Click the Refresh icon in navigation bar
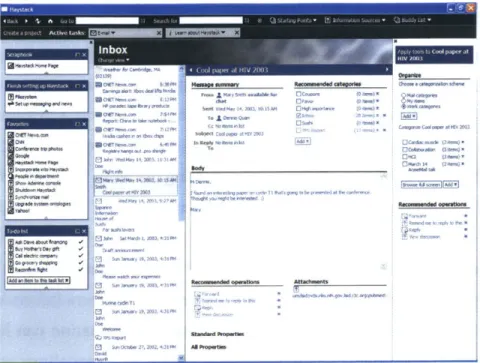Screen dimensions: 480x363 (38, 21)
